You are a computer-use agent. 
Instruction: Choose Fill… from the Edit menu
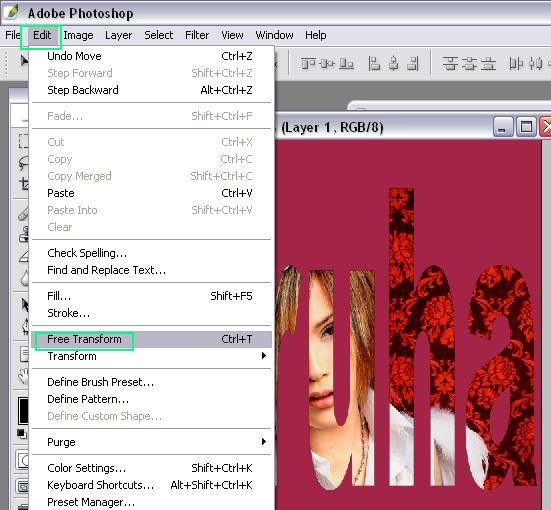[151, 296]
